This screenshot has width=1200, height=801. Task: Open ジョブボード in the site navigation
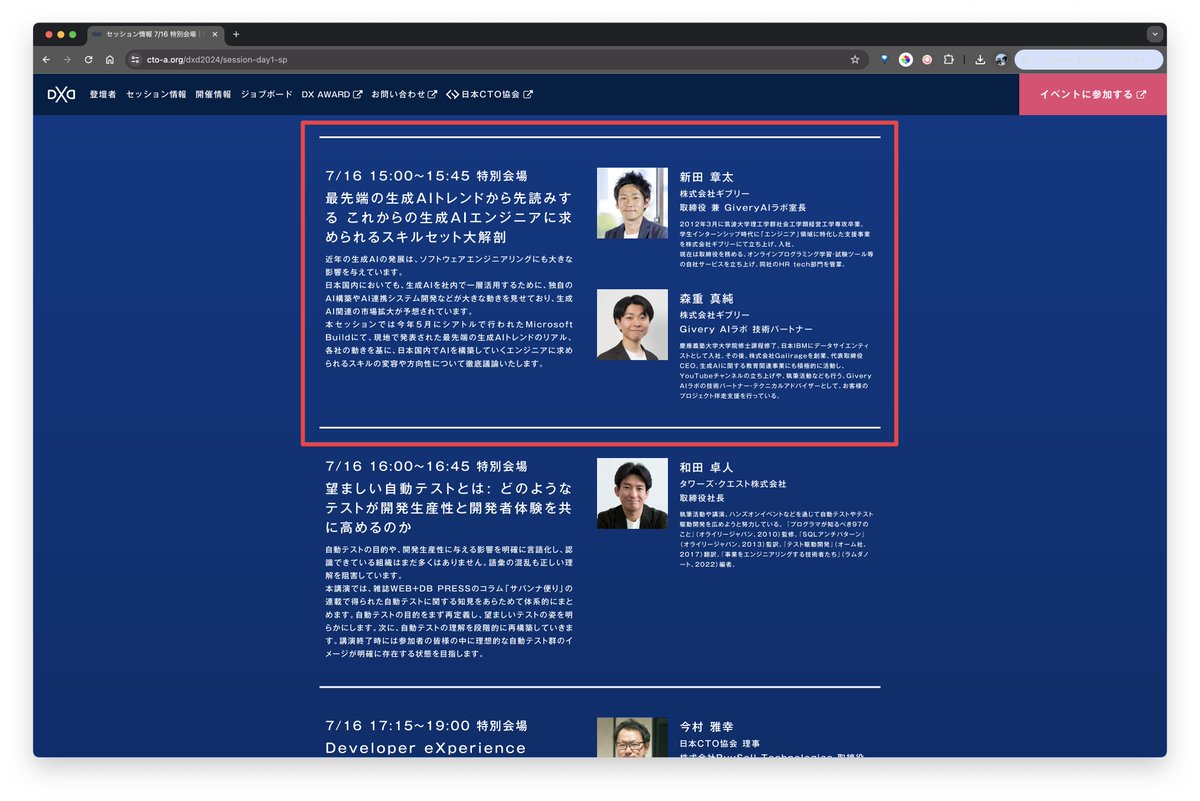tap(267, 95)
